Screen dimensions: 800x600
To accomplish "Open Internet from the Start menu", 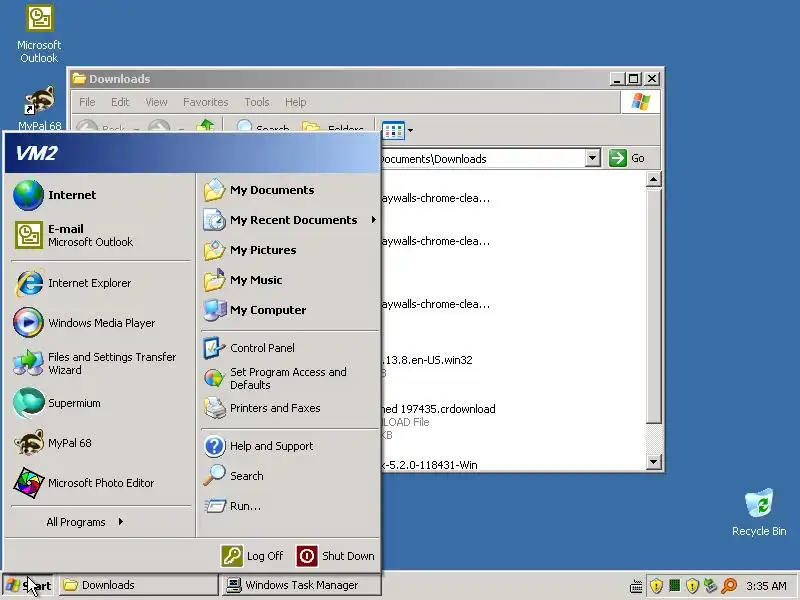I will pyautogui.click(x=101, y=195).
